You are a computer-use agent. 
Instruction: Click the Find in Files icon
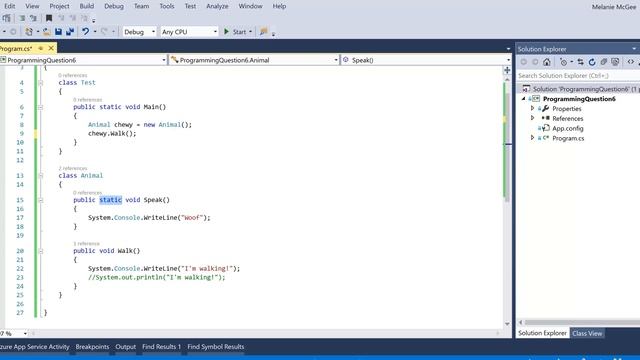click(x=264, y=31)
